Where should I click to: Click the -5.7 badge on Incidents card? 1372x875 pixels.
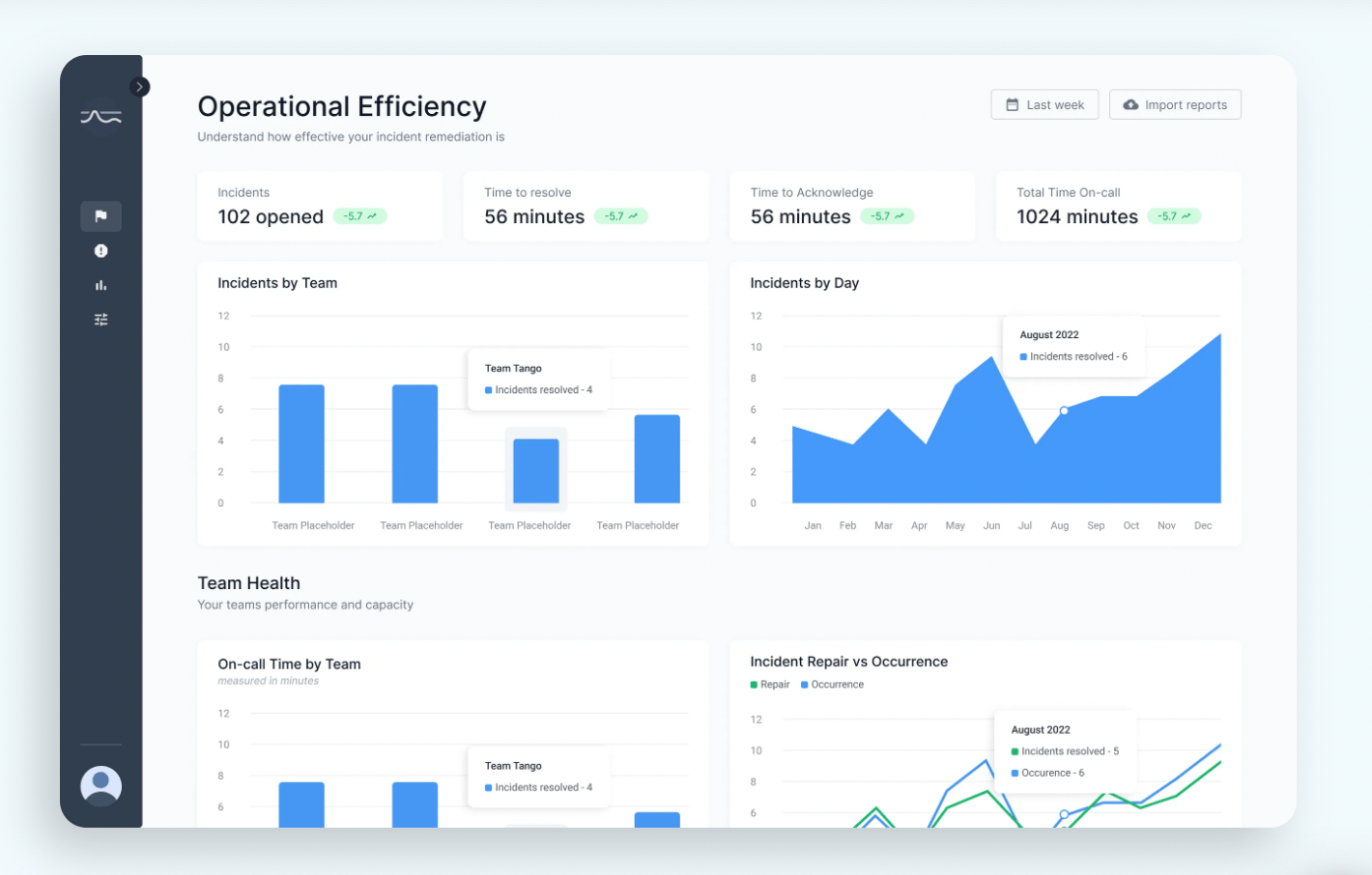[x=359, y=216]
